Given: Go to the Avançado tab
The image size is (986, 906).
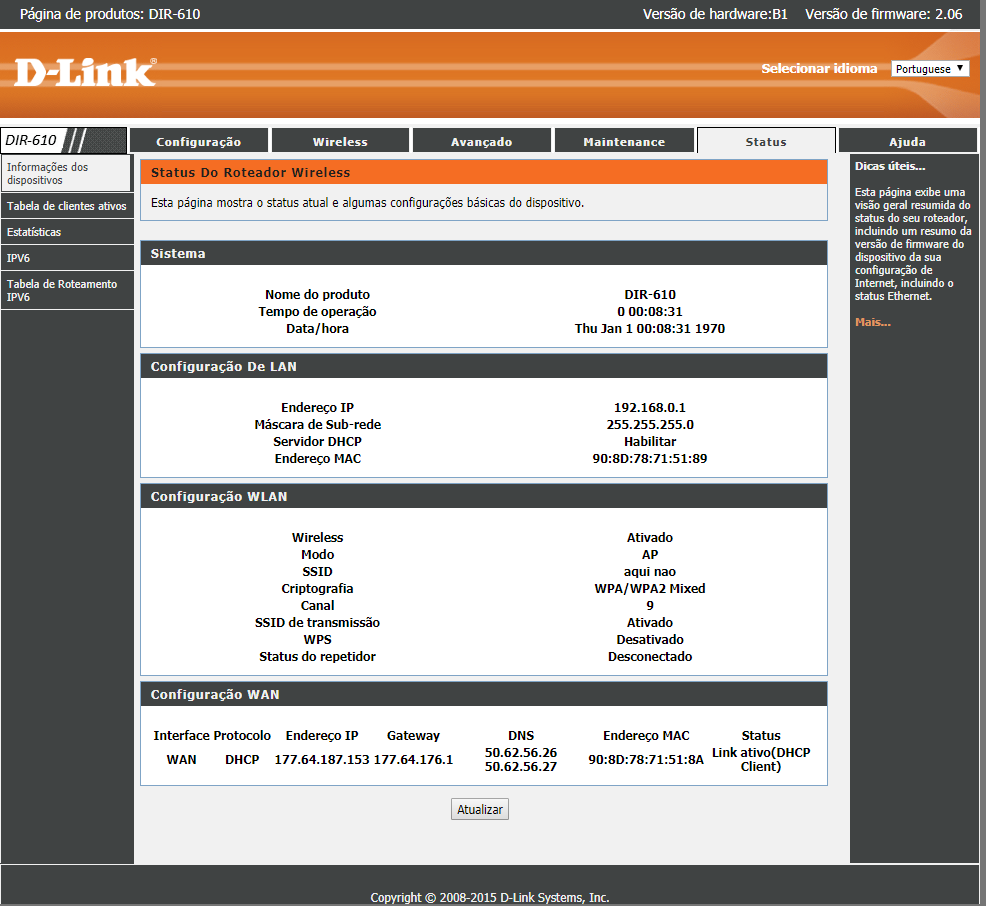Looking at the screenshot, I should 482,141.
